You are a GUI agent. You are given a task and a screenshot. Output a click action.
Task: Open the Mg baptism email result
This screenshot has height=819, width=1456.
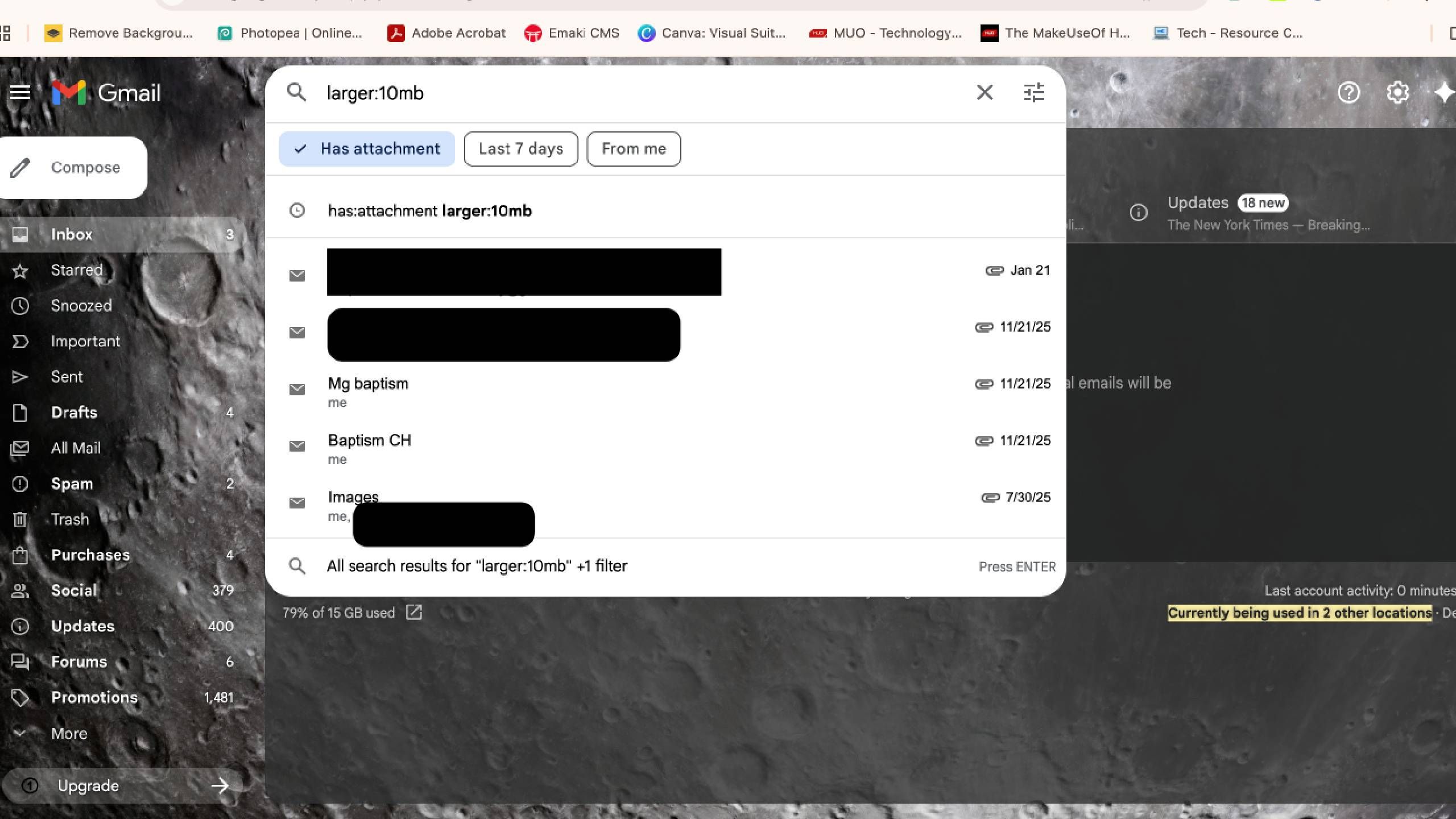tap(665, 392)
